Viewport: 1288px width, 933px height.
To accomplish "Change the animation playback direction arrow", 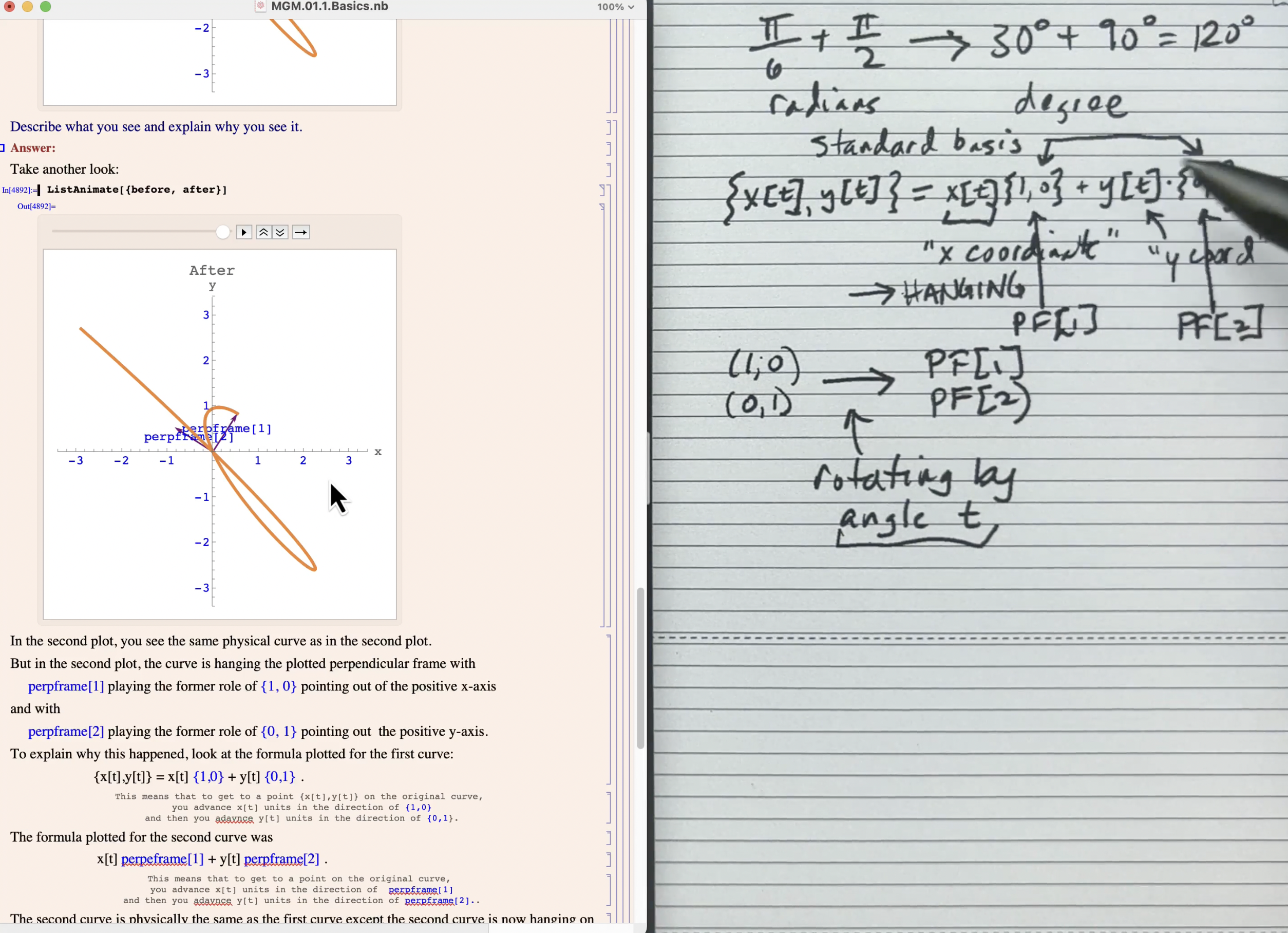I will click(x=300, y=232).
